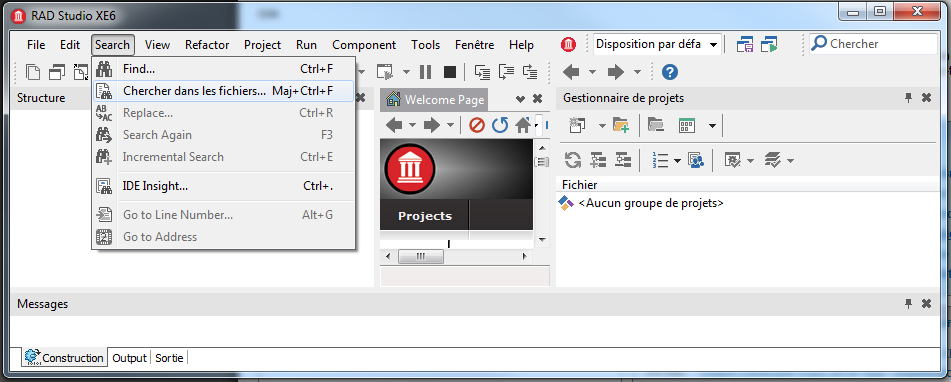Open the Activate icon dropdown arrow
Image resolution: width=951 pixels, height=382 pixels.
click(x=602, y=126)
